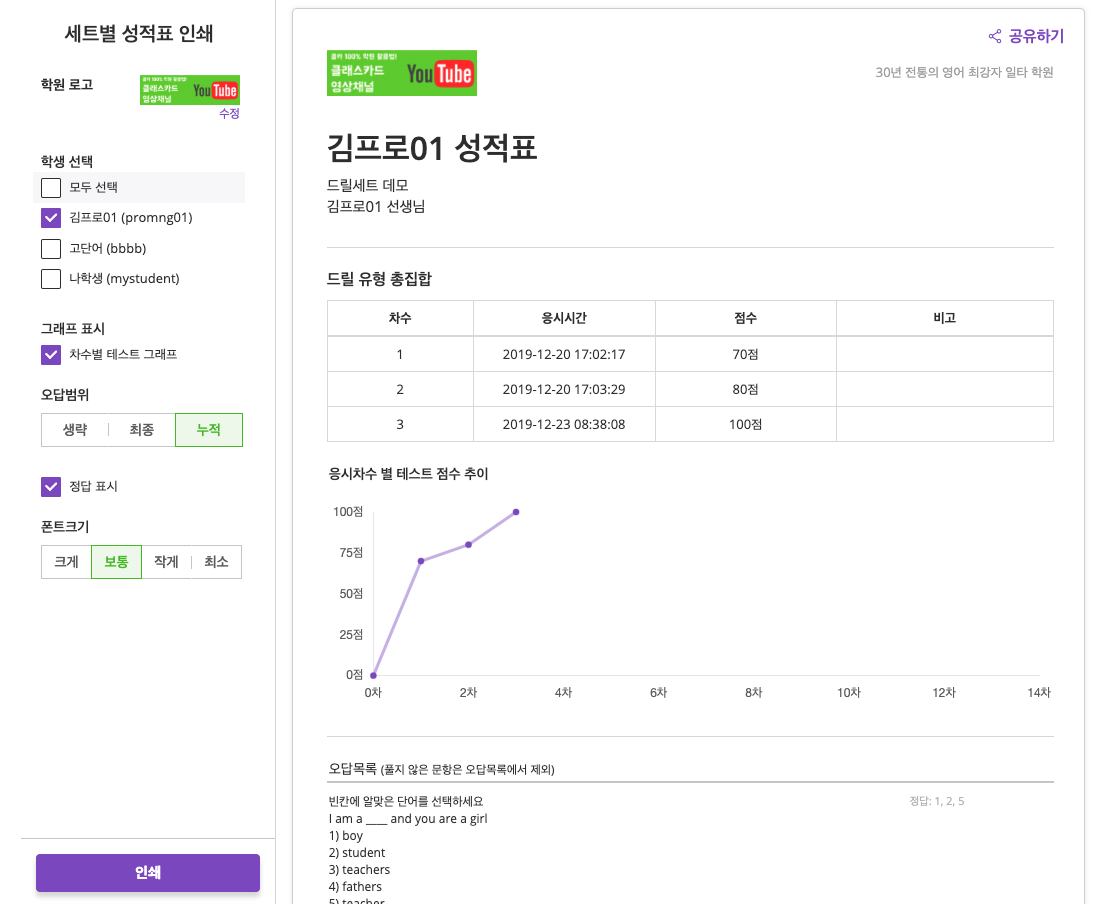Check the 모두 선택 checkbox
1109x904 pixels.
click(x=51, y=188)
